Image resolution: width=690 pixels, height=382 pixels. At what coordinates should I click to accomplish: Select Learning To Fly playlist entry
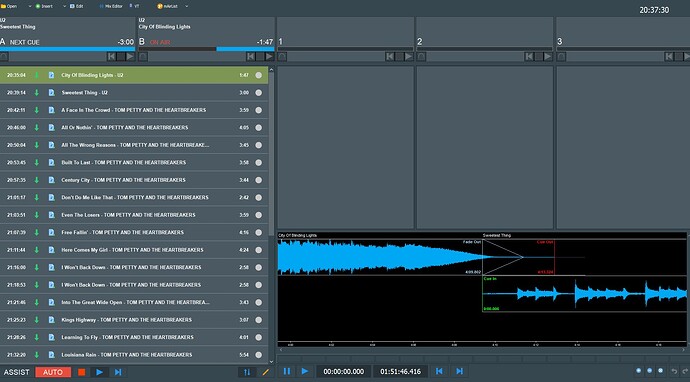pyautogui.click(x=134, y=338)
